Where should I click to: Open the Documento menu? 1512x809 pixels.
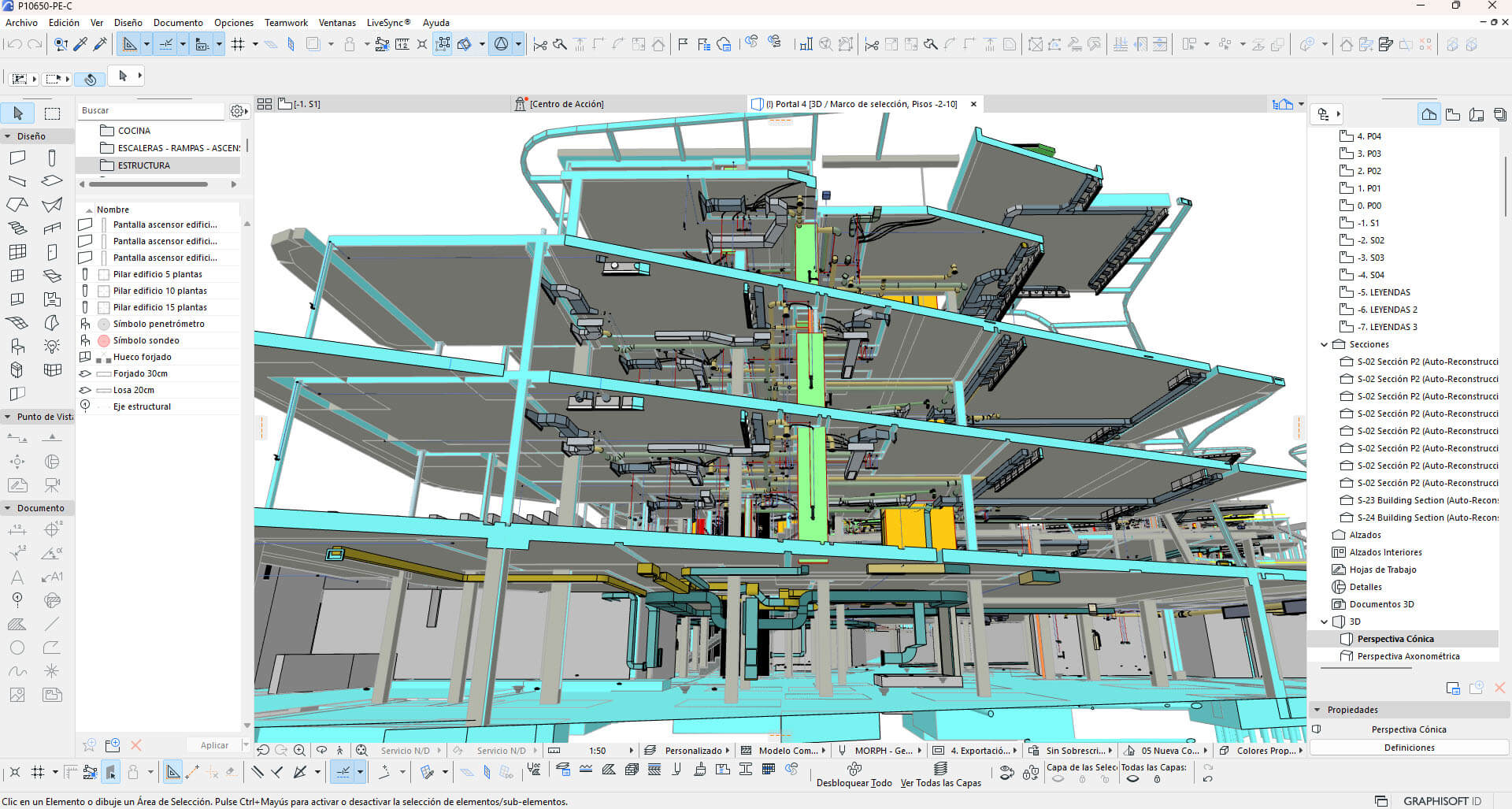click(177, 23)
